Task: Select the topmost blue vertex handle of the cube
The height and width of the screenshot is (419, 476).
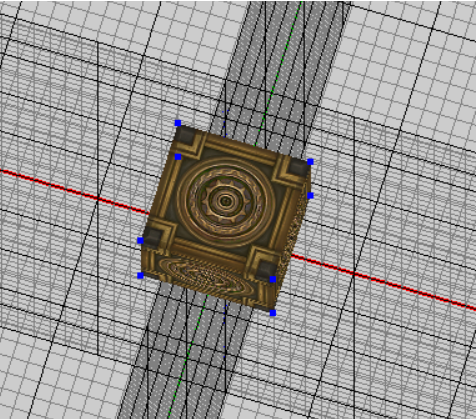Action: coord(178,123)
